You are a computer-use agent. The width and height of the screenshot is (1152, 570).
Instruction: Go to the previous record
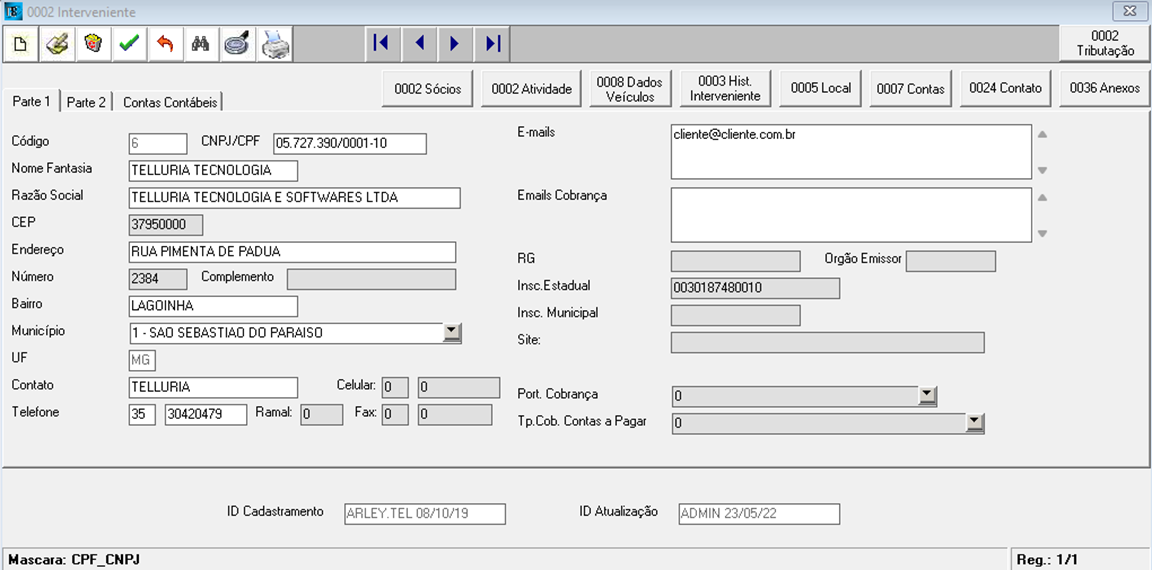[420, 44]
